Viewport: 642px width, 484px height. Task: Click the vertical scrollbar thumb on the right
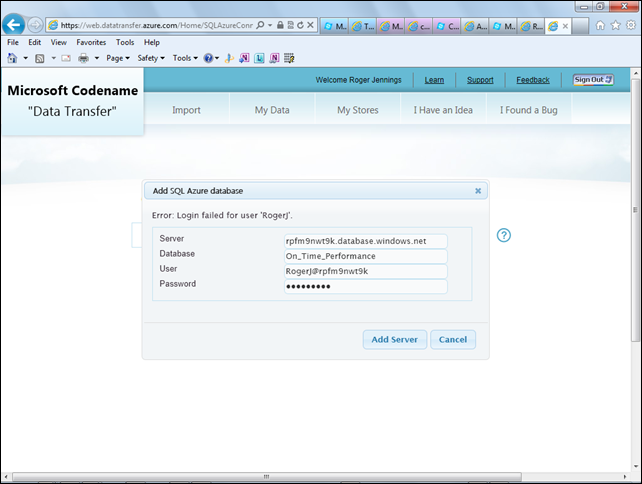(x=635, y=210)
